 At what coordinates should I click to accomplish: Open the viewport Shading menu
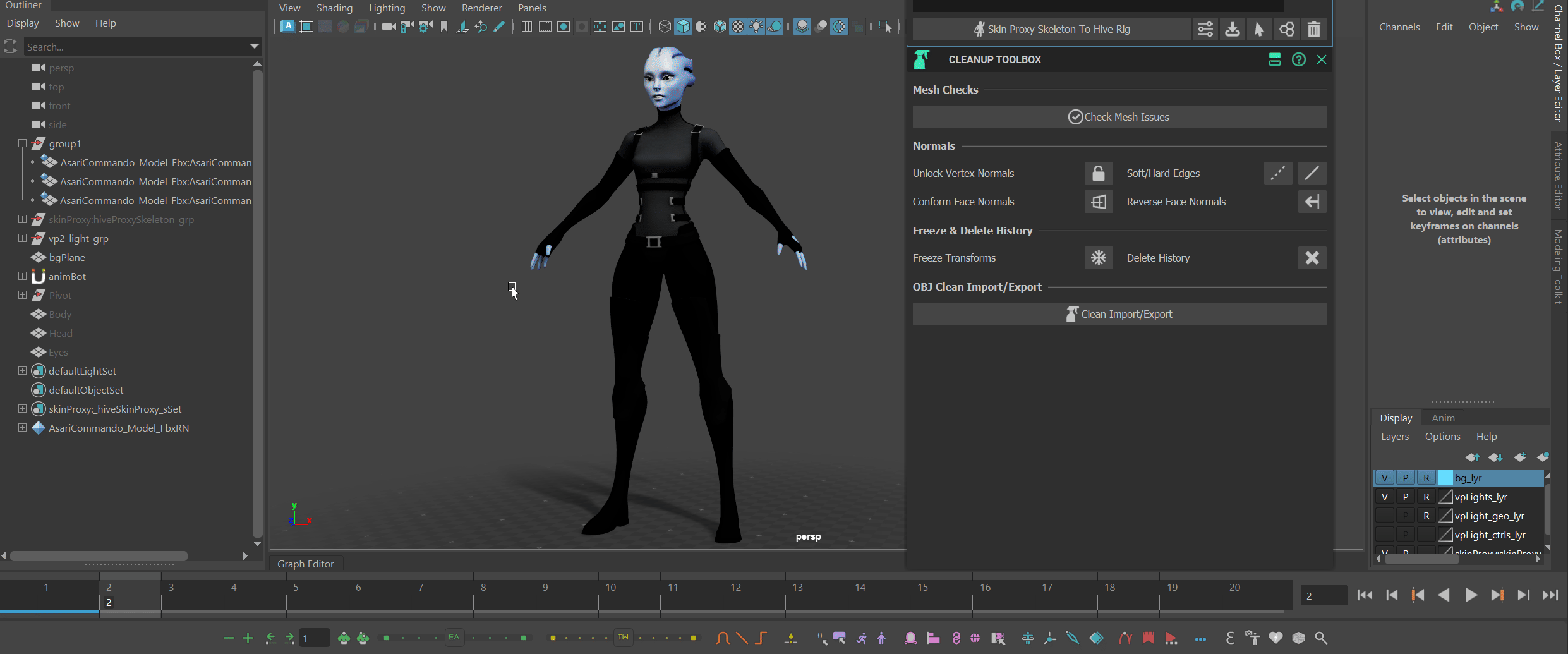tap(334, 8)
